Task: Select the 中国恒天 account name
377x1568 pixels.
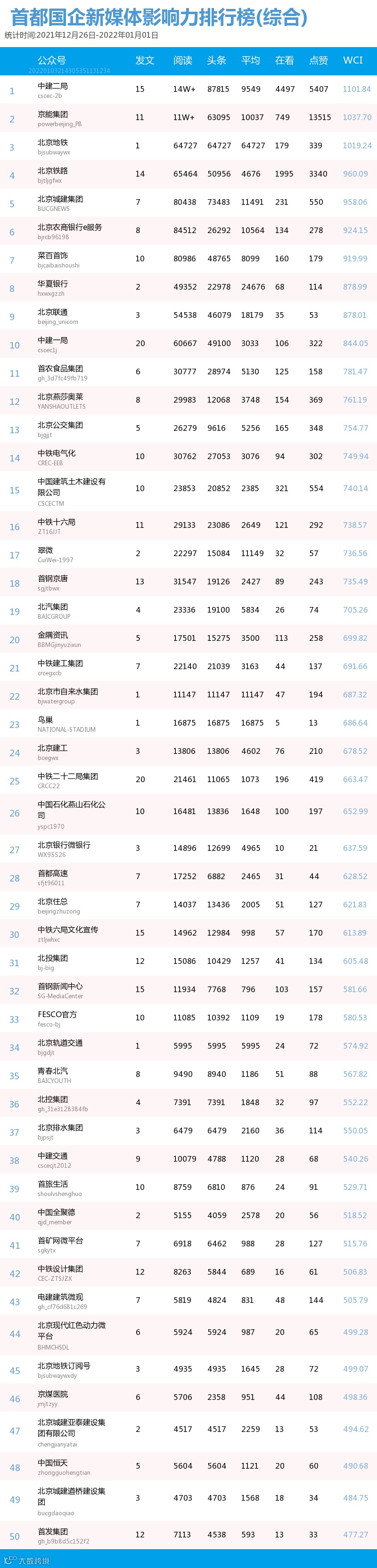Action: [53, 1463]
